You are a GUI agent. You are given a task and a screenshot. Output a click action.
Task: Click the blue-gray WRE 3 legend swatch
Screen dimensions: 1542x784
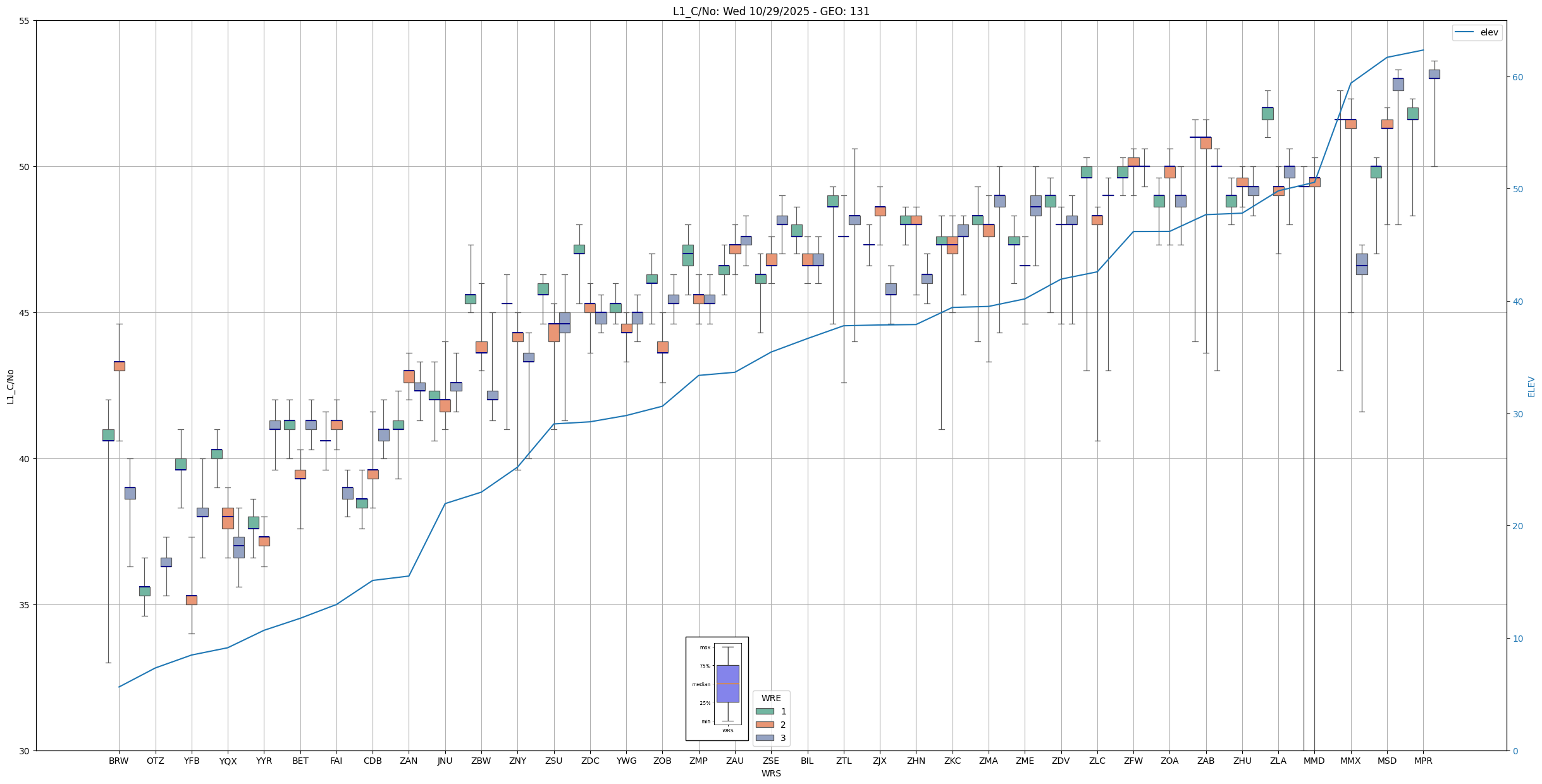coord(764,738)
